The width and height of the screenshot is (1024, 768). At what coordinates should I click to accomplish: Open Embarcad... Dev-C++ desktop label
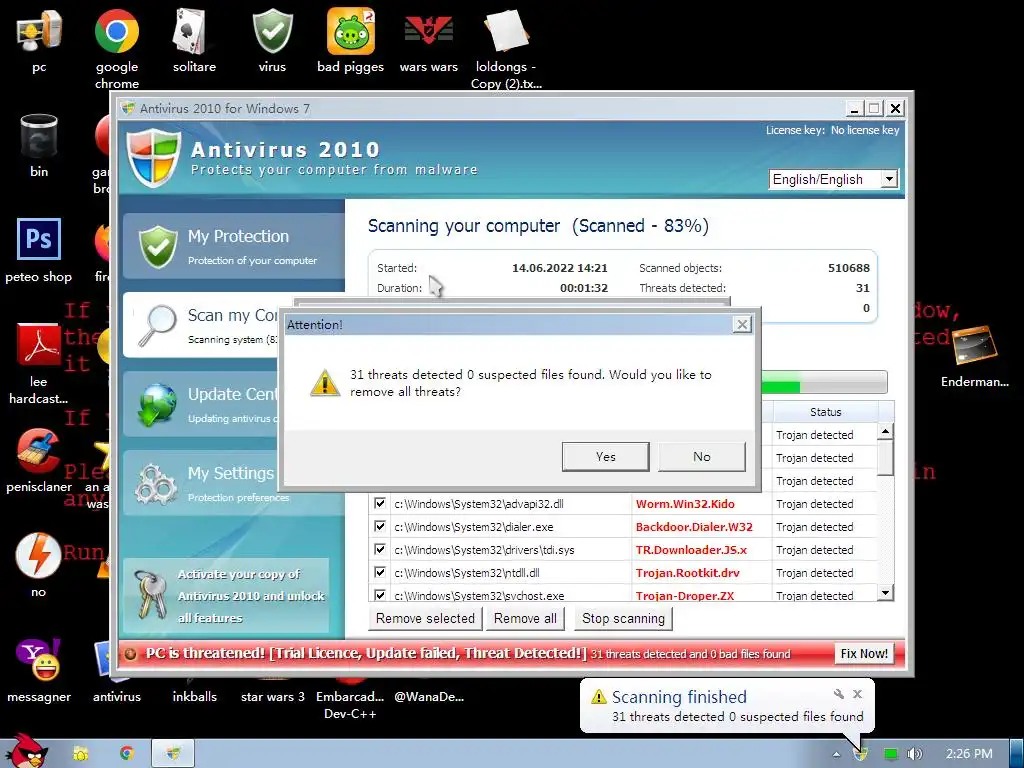(350, 705)
